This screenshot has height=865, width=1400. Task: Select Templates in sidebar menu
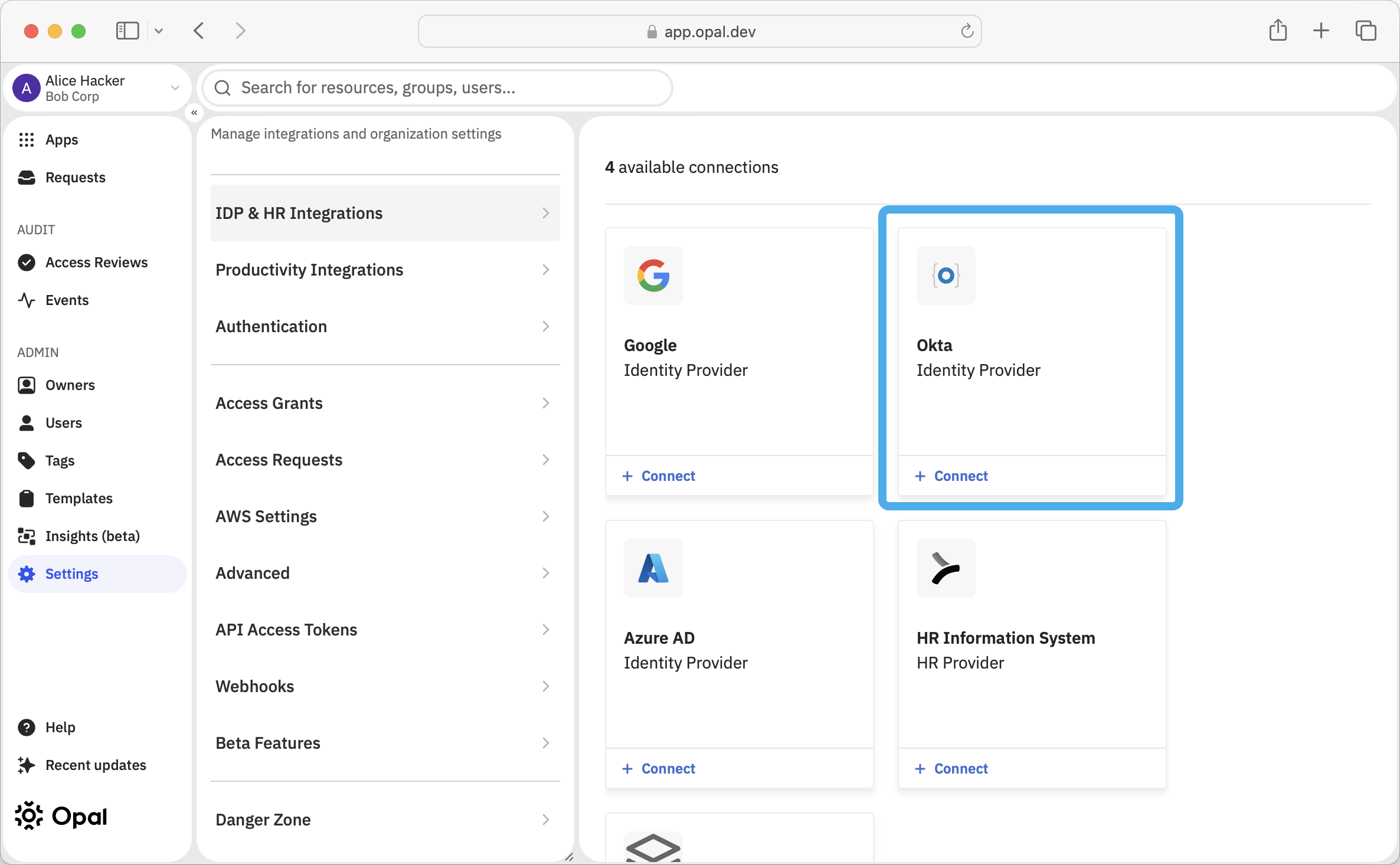(97, 499)
